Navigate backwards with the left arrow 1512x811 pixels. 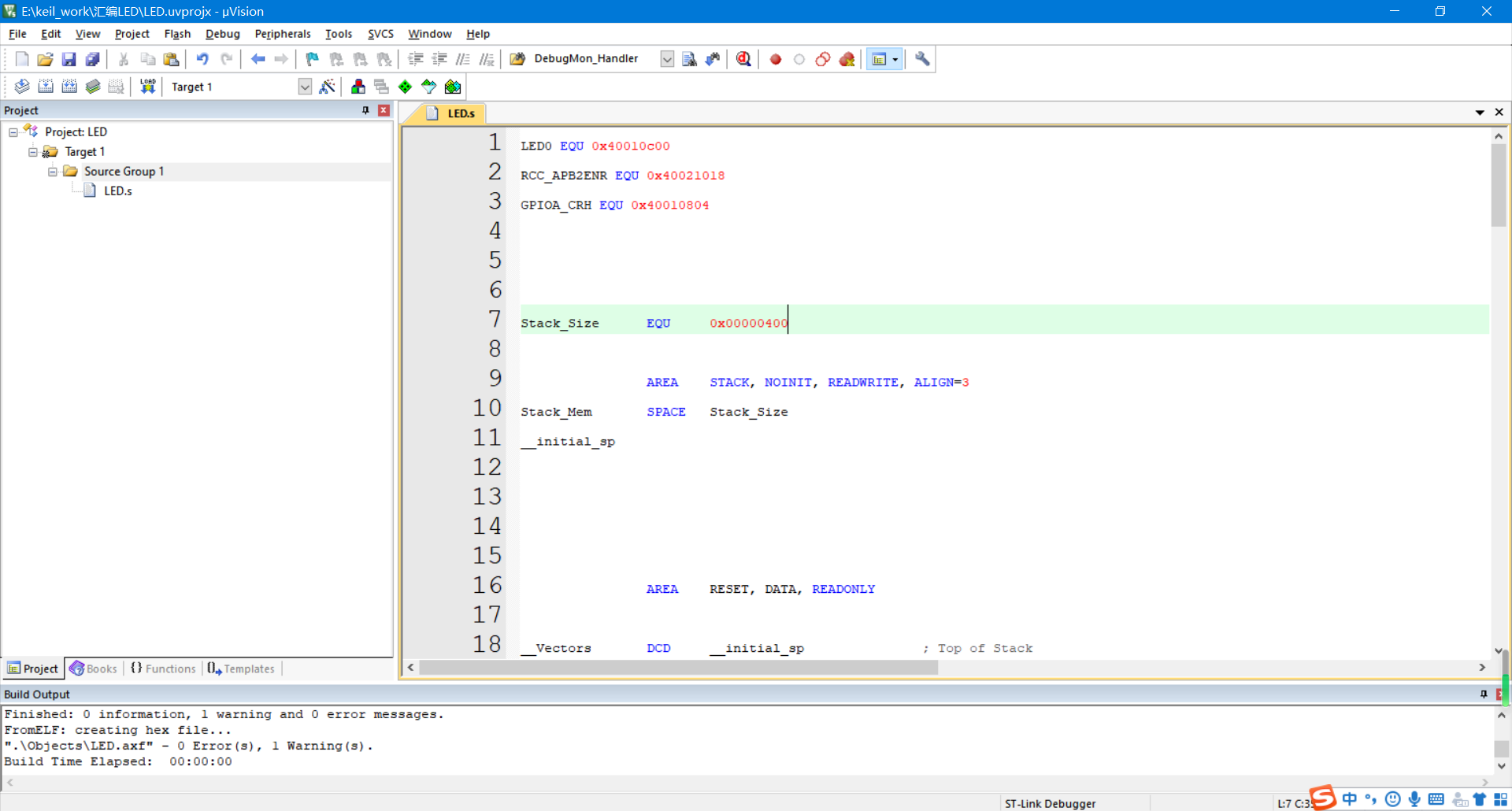click(x=258, y=59)
